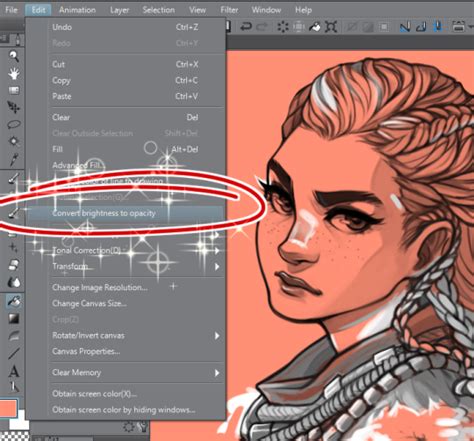The height and width of the screenshot is (441, 474).
Task: Select the Move layer tool
Action: click(14, 107)
